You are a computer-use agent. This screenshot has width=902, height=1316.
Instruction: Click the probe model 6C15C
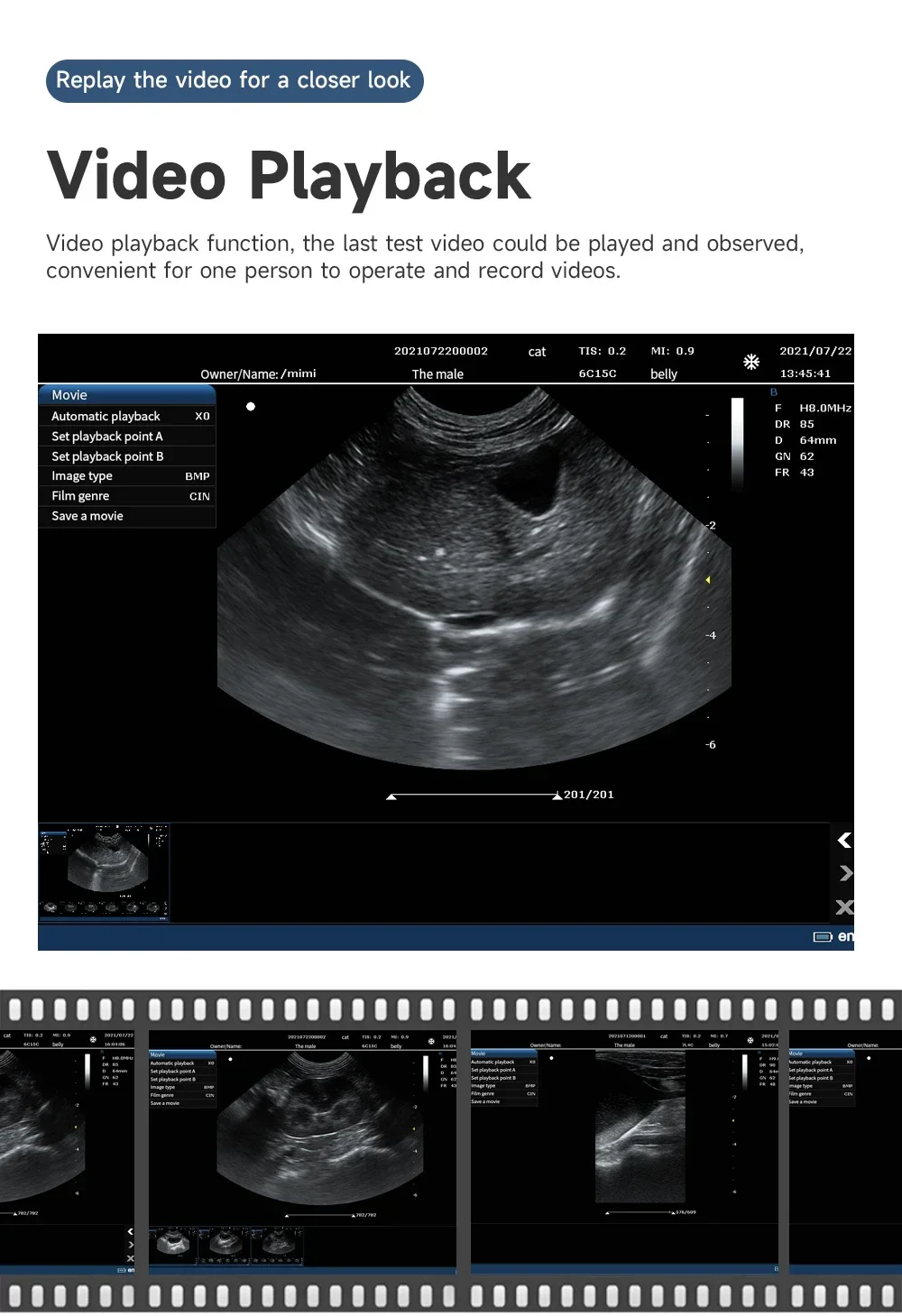click(597, 373)
